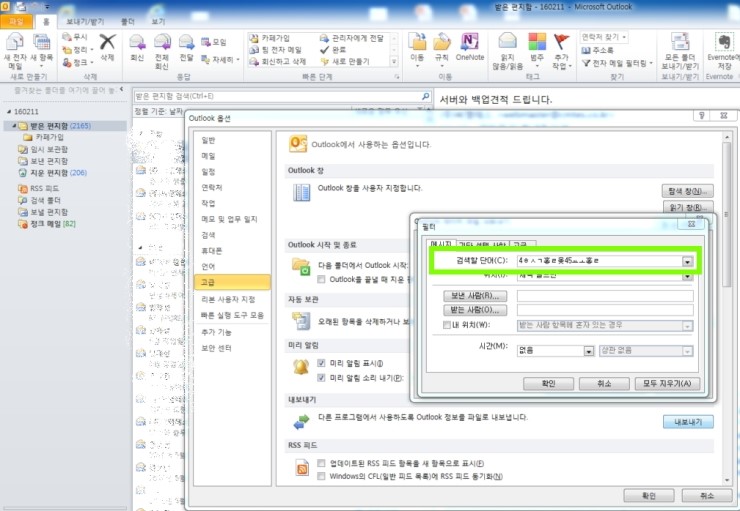Viewport: 740px width, 511px height.
Task: Click 취소 in the 필터 dialog
Action: pos(604,384)
